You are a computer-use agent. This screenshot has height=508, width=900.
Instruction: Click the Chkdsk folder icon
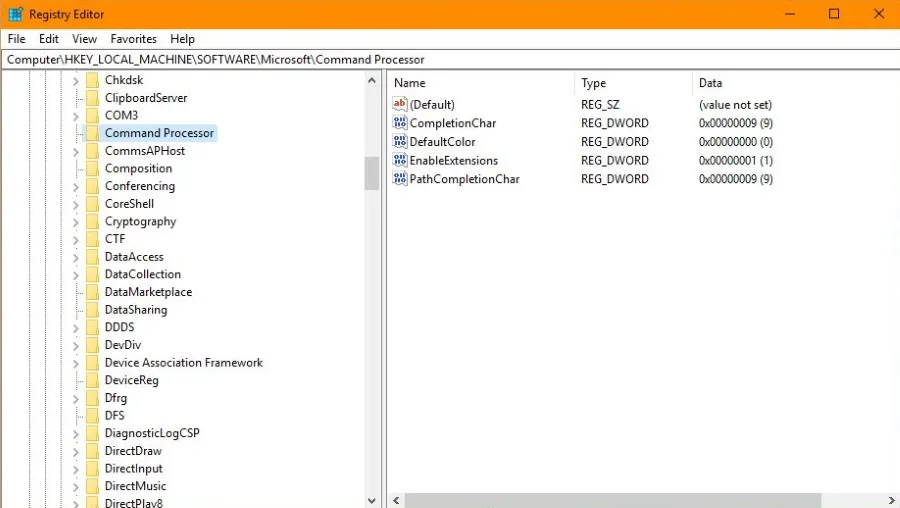tap(92, 80)
